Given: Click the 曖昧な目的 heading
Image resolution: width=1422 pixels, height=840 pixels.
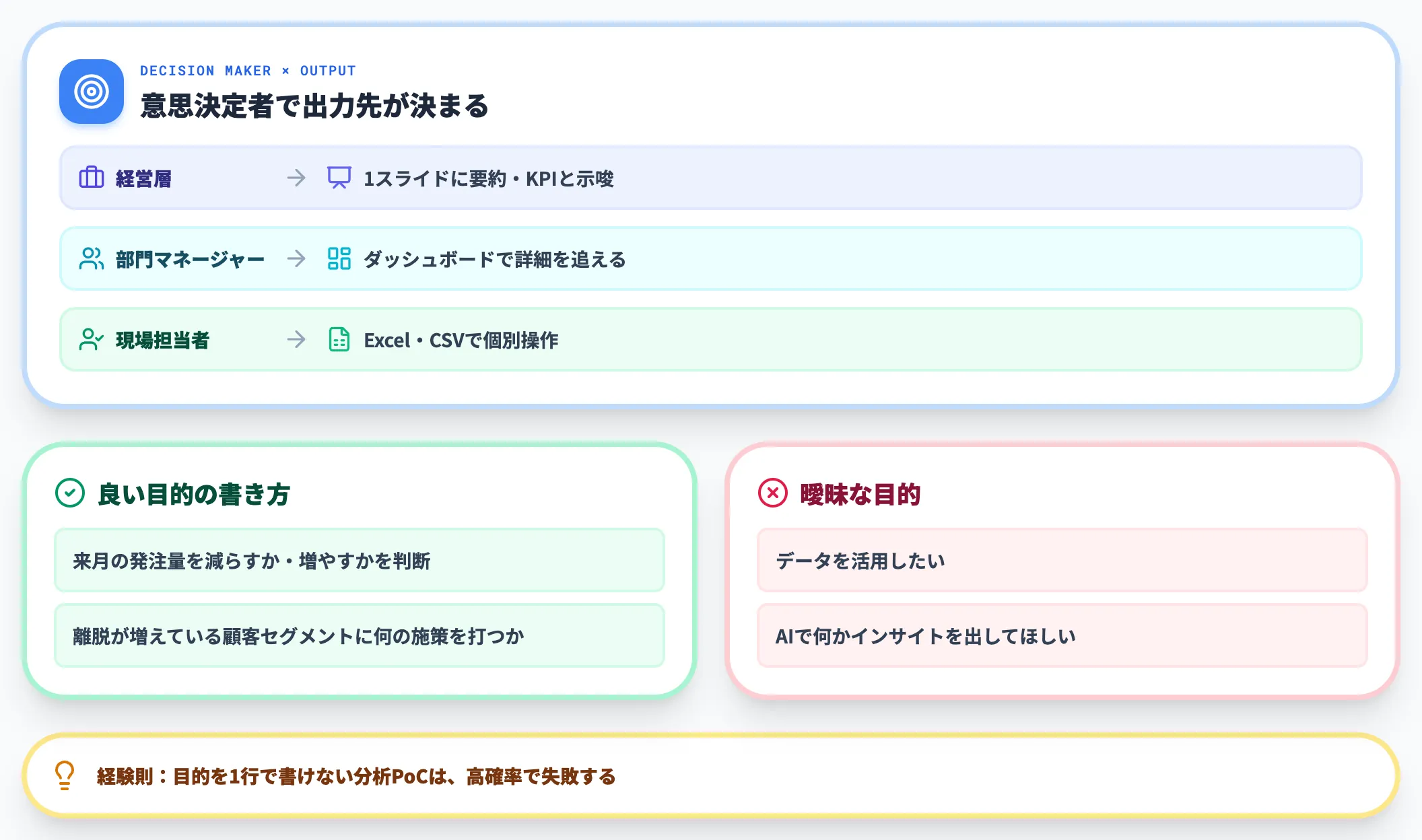Looking at the screenshot, I should pos(860,494).
